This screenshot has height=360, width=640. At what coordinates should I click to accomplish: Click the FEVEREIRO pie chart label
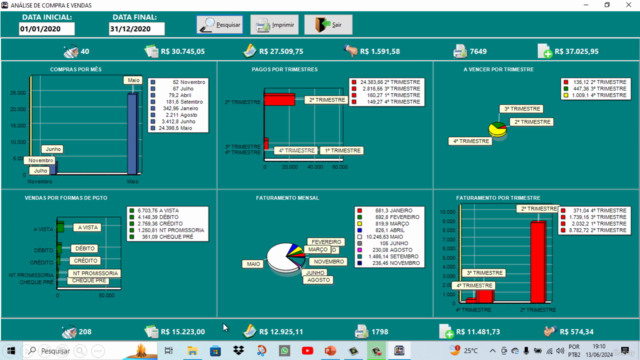tap(326, 242)
